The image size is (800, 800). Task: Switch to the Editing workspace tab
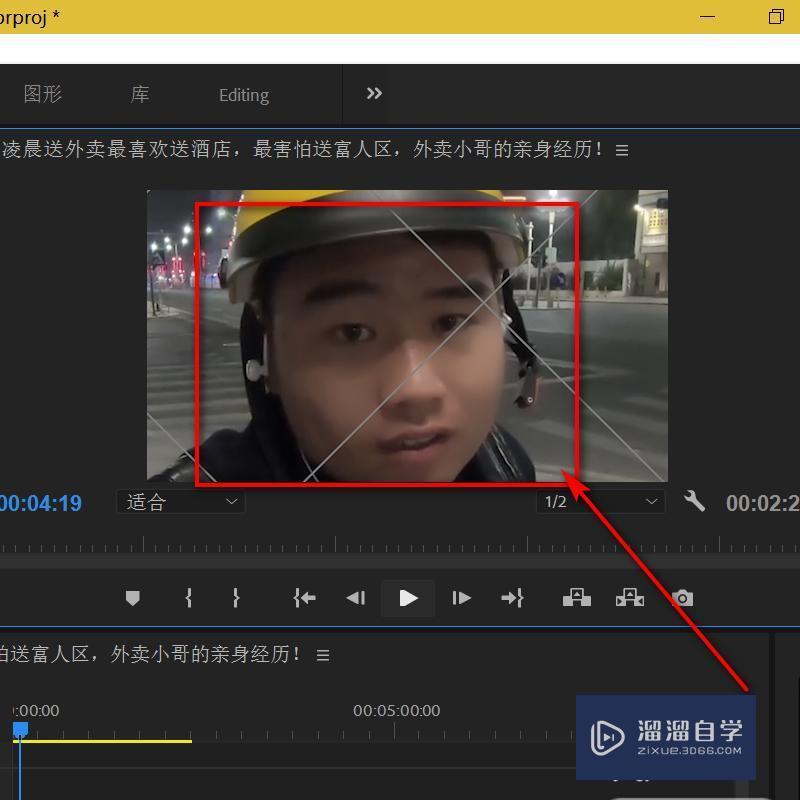tap(244, 95)
